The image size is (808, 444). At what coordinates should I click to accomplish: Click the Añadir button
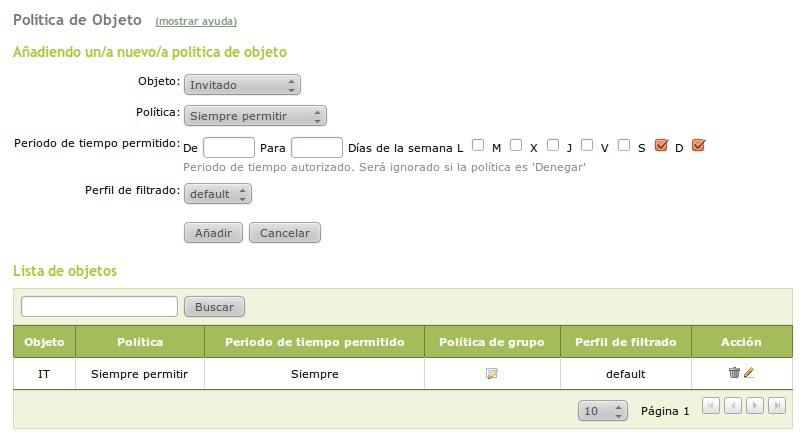coord(213,233)
